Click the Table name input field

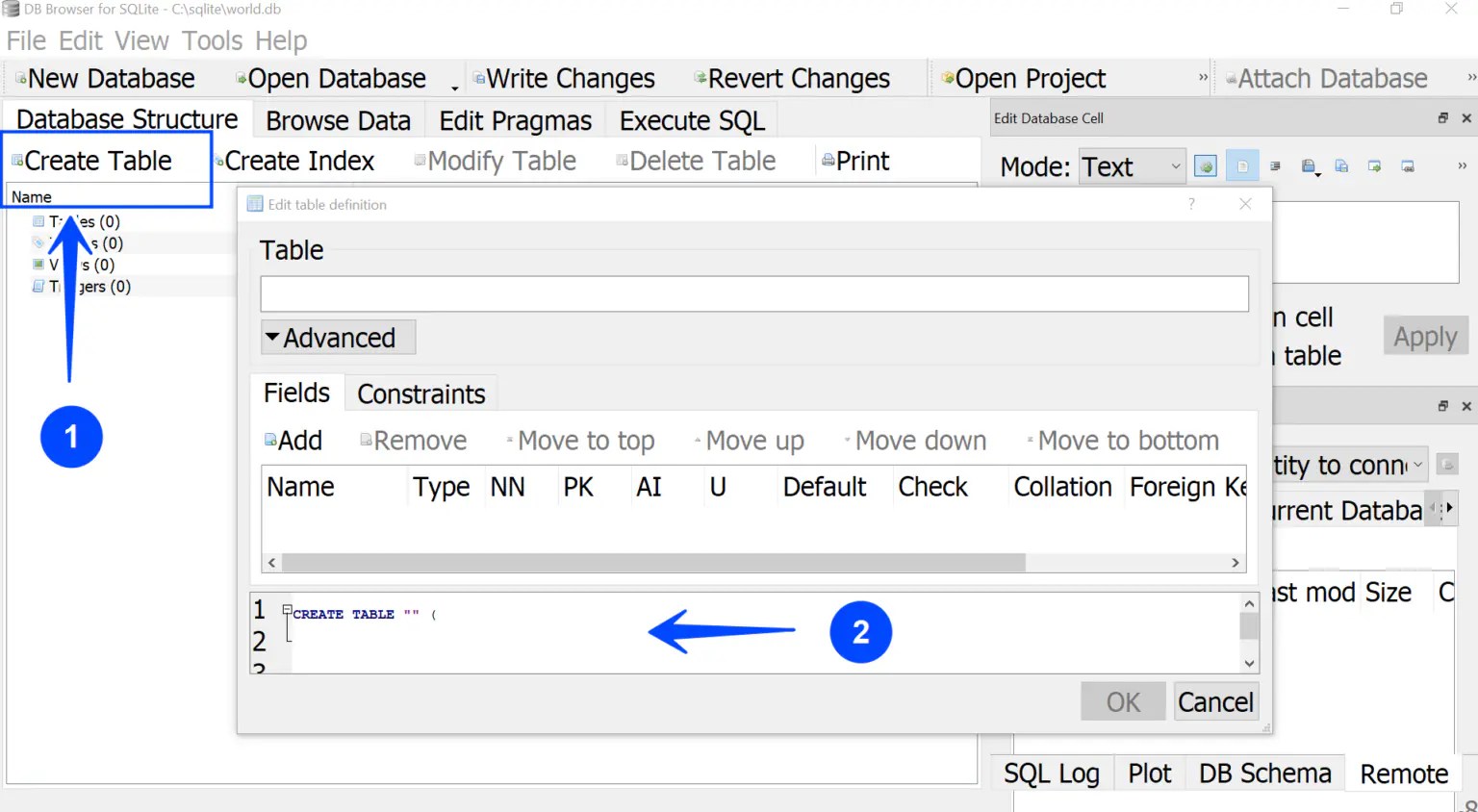click(753, 293)
